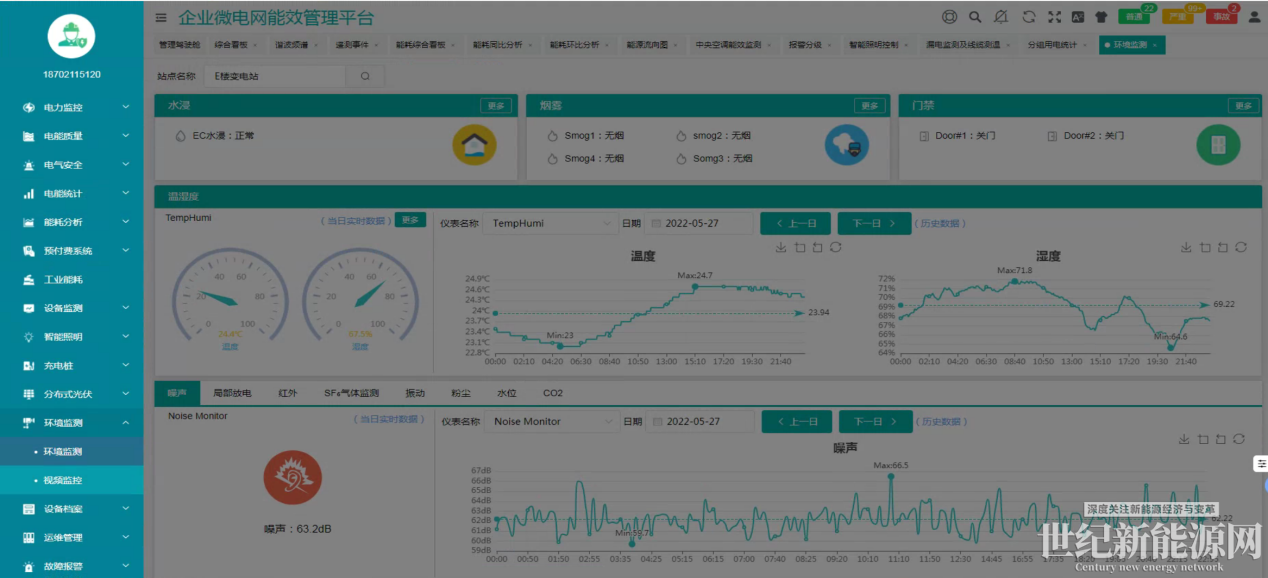Click the temperature chart date field
The image size is (1268, 578).
[700, 223]
